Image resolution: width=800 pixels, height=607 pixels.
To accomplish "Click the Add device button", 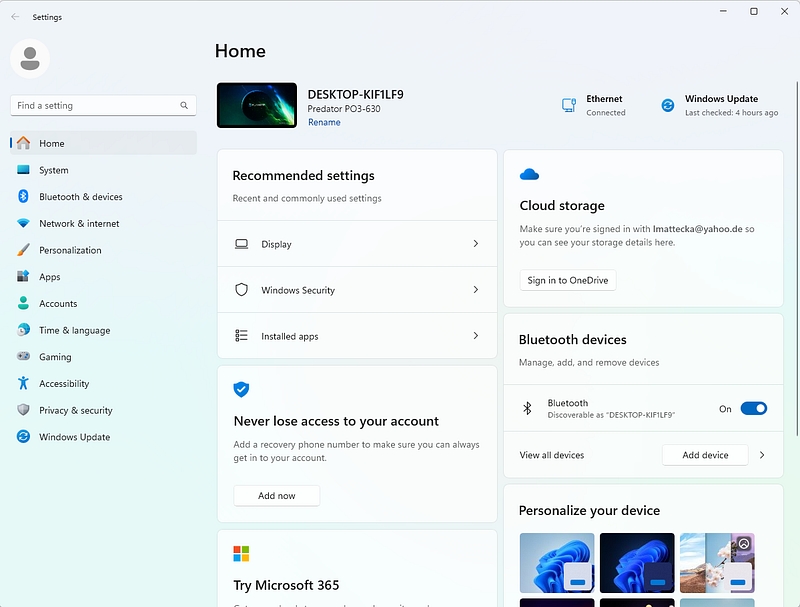I will (x=705, y=455).
